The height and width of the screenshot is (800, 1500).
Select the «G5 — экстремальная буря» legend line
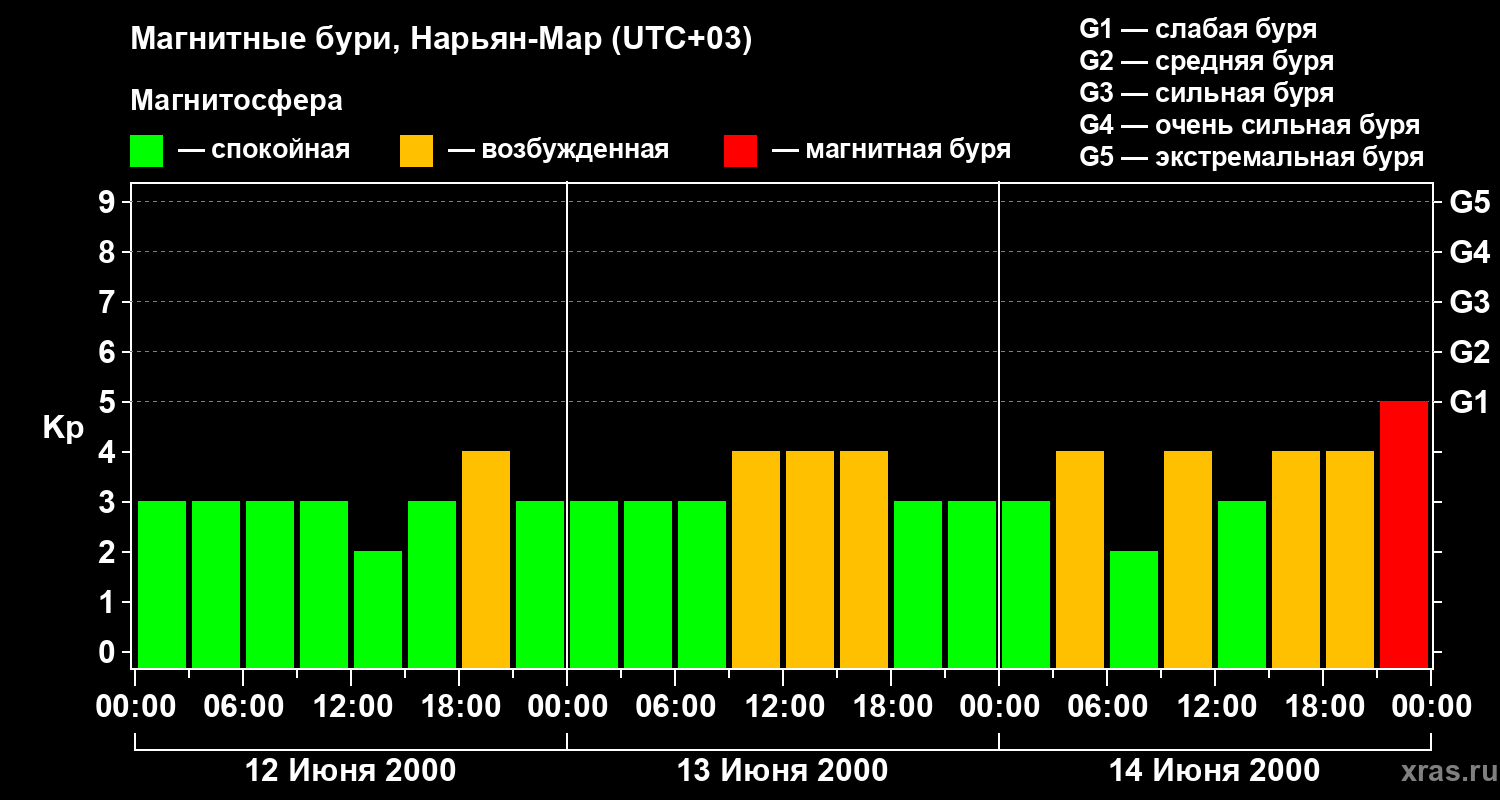[x=1252, y=157]
